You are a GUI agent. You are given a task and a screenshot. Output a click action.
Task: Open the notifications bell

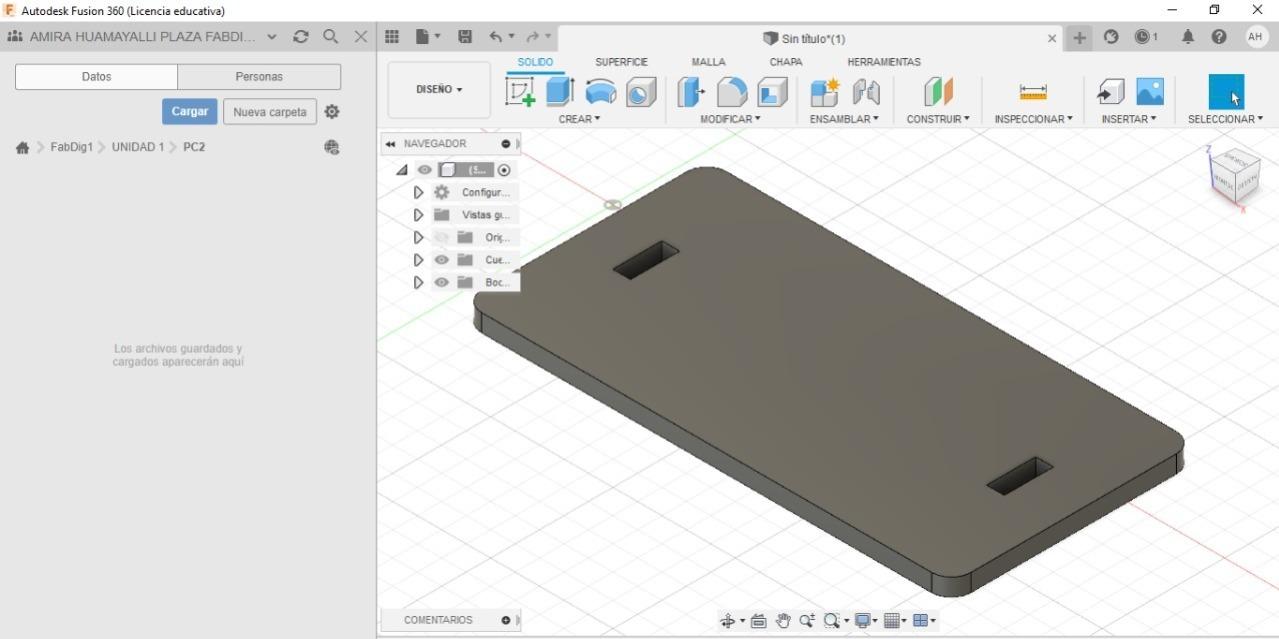[1188, 37]
